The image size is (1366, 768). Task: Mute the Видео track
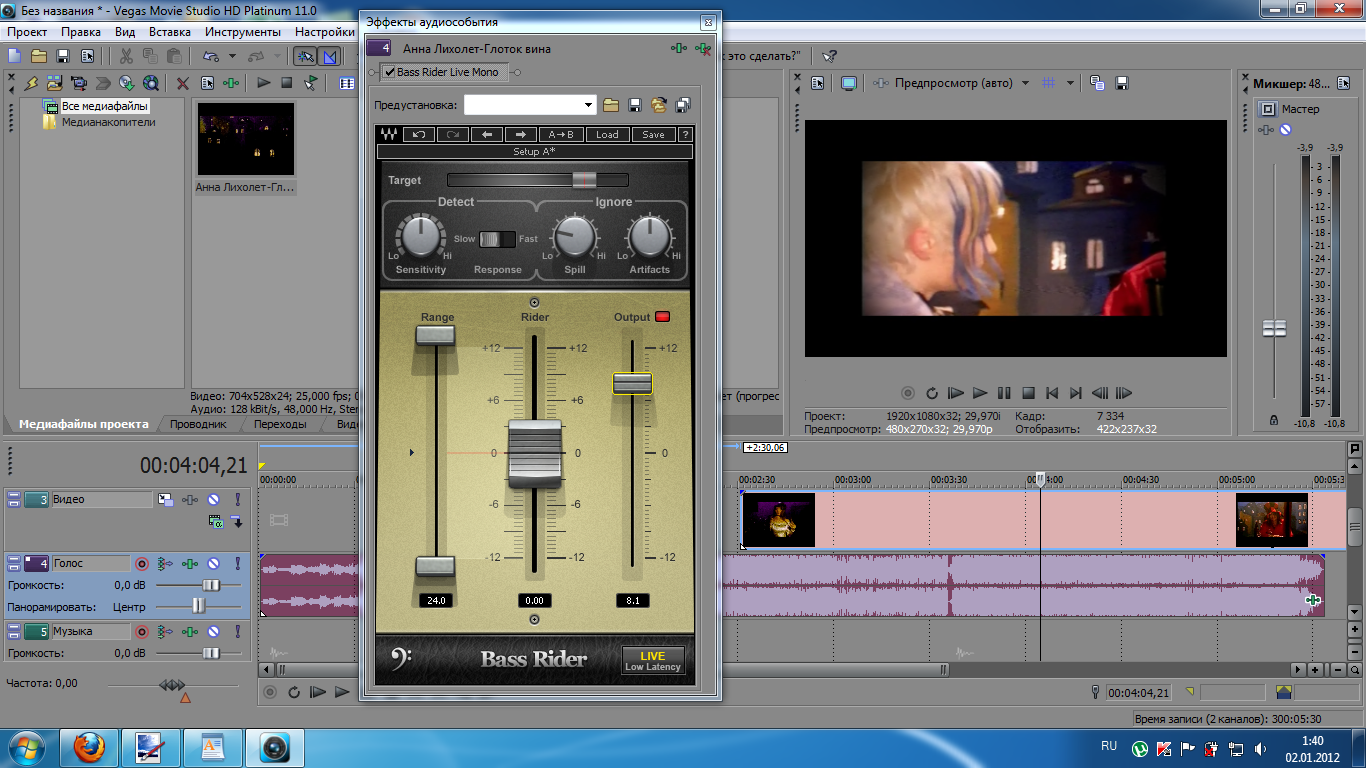click(213, 500)
